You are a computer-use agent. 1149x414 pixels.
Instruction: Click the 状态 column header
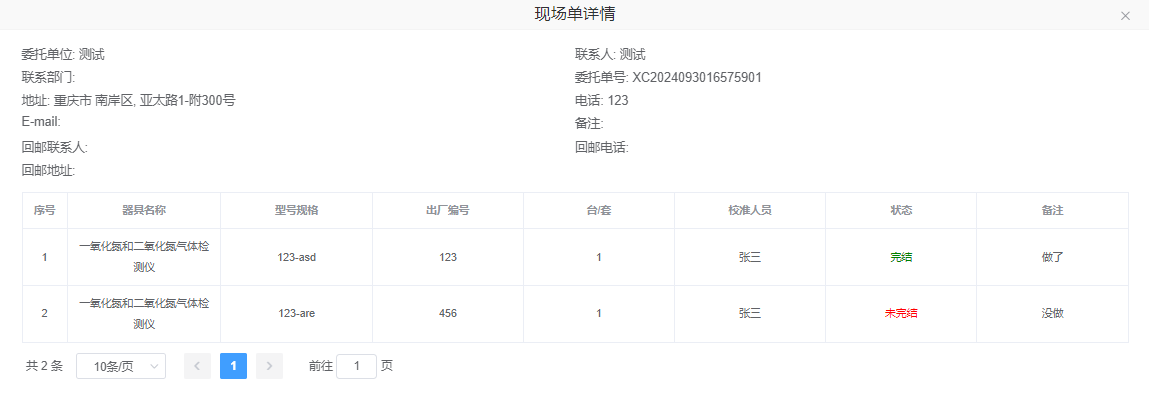(901, 211)
